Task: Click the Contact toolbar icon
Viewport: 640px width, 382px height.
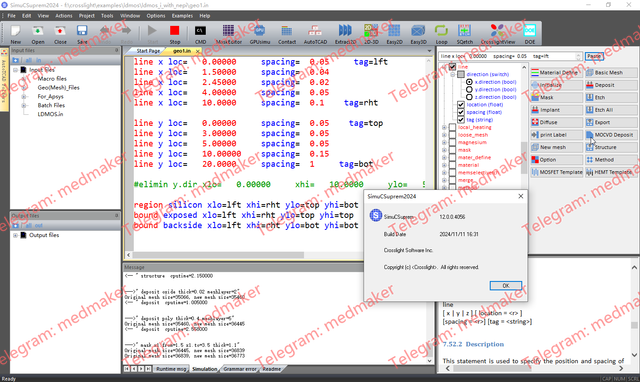Action: tap(287, 31)
